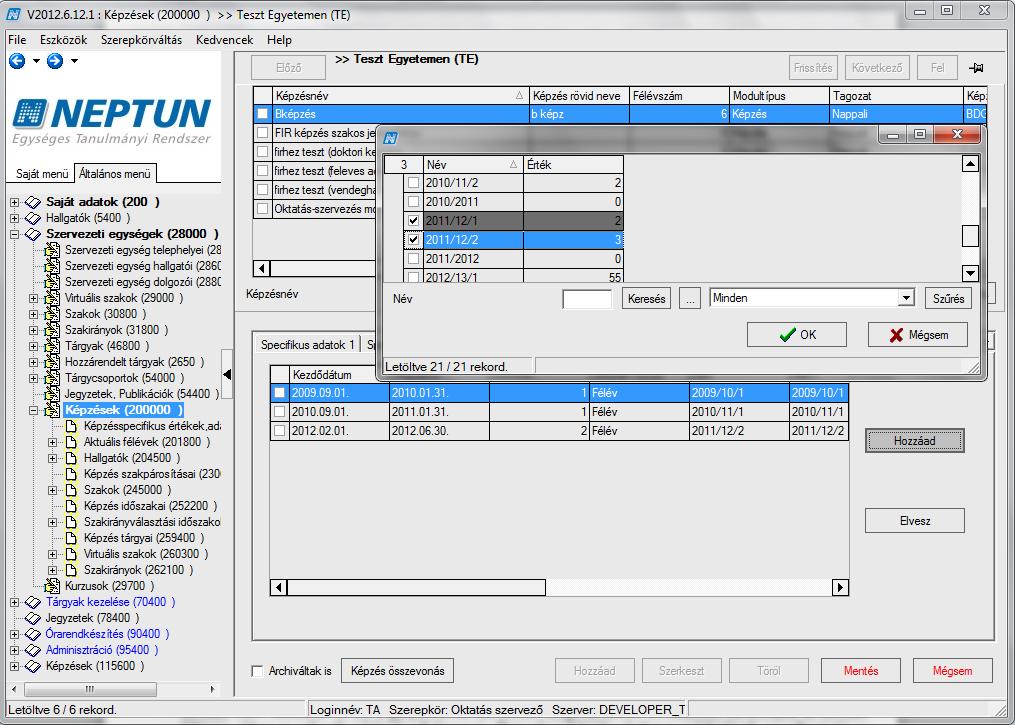Expand the Saját adatok tree node
The image size is (1015, 725).
14,203
